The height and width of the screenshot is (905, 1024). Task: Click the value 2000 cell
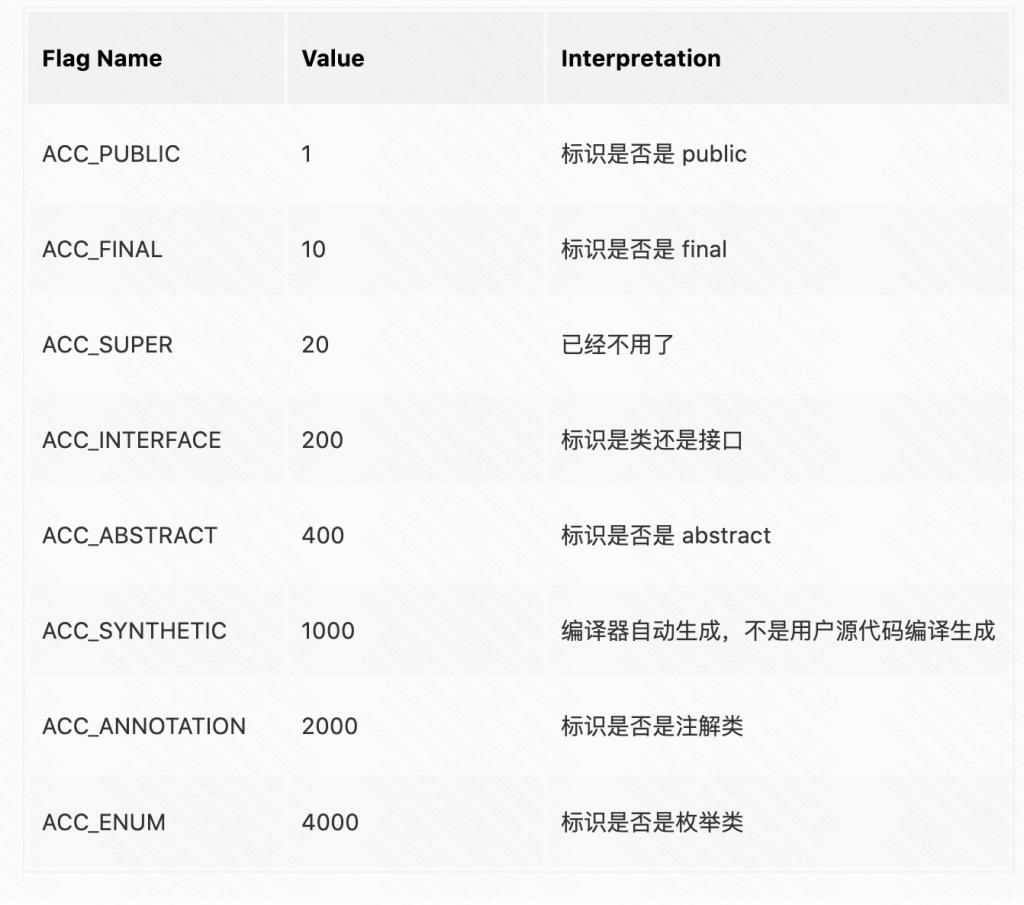tap(329, 727)
